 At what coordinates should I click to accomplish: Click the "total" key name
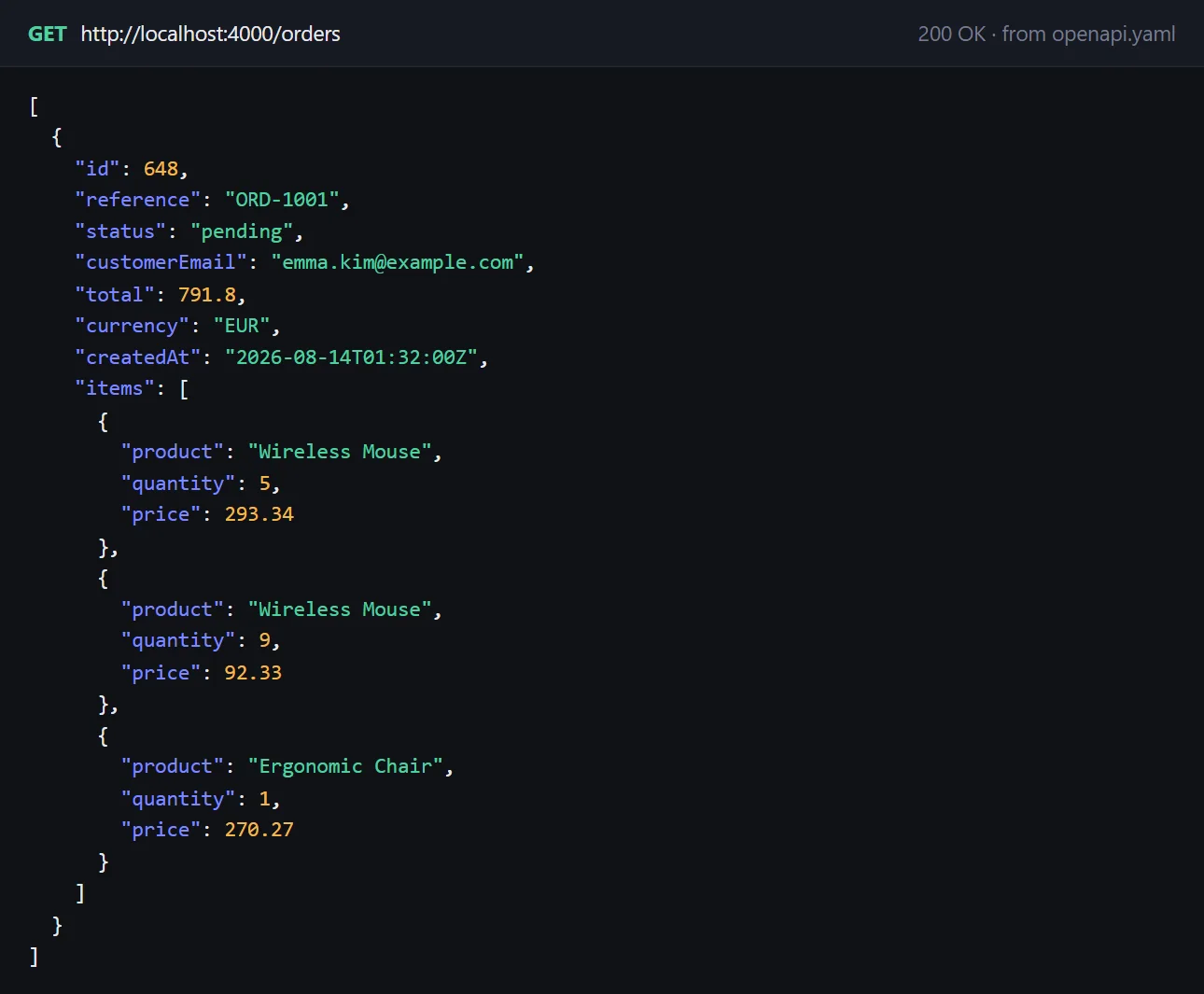click(x=115, y=295)
